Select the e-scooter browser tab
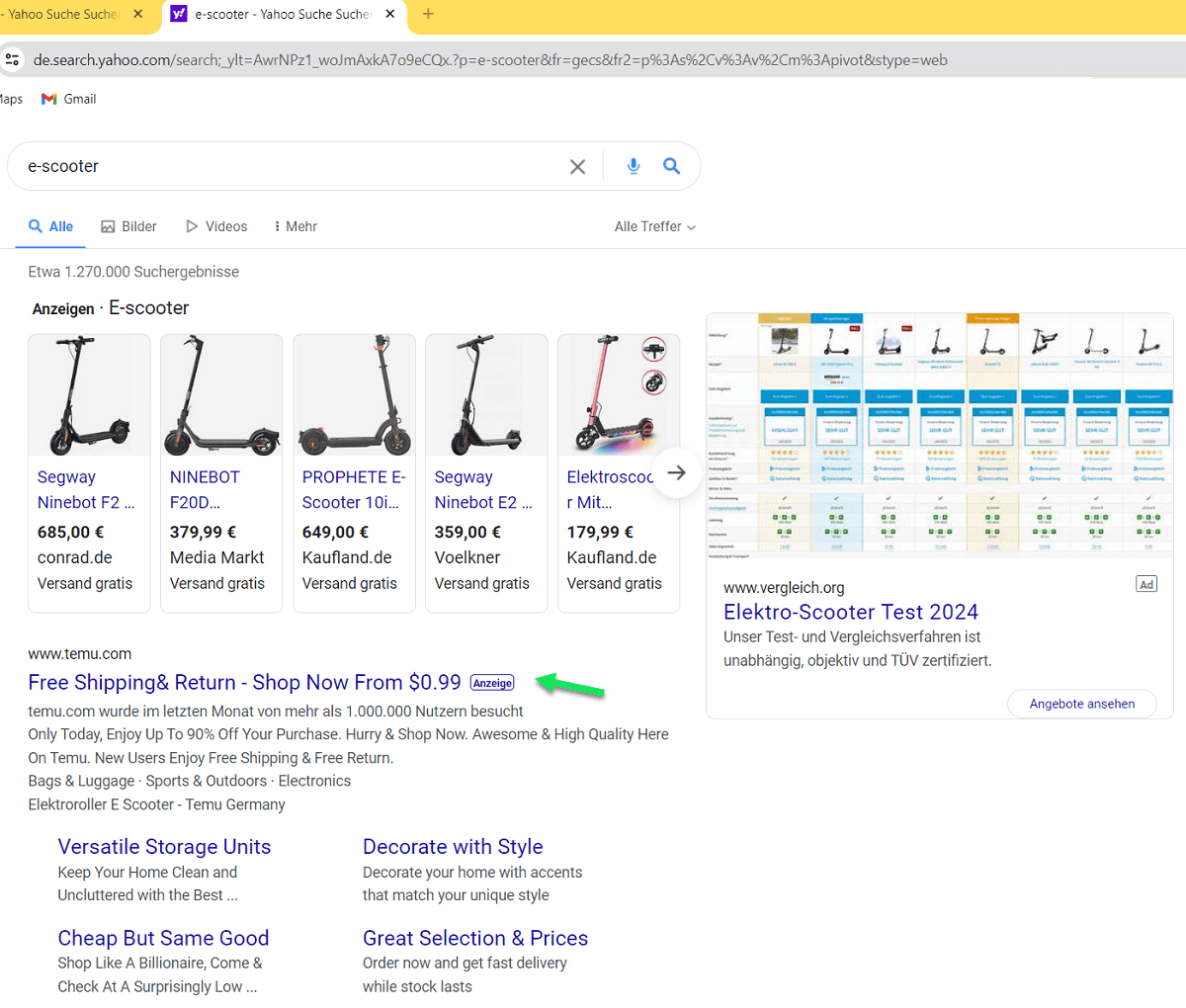The width and height of the screenshot is (1186, 1008). 282,14
